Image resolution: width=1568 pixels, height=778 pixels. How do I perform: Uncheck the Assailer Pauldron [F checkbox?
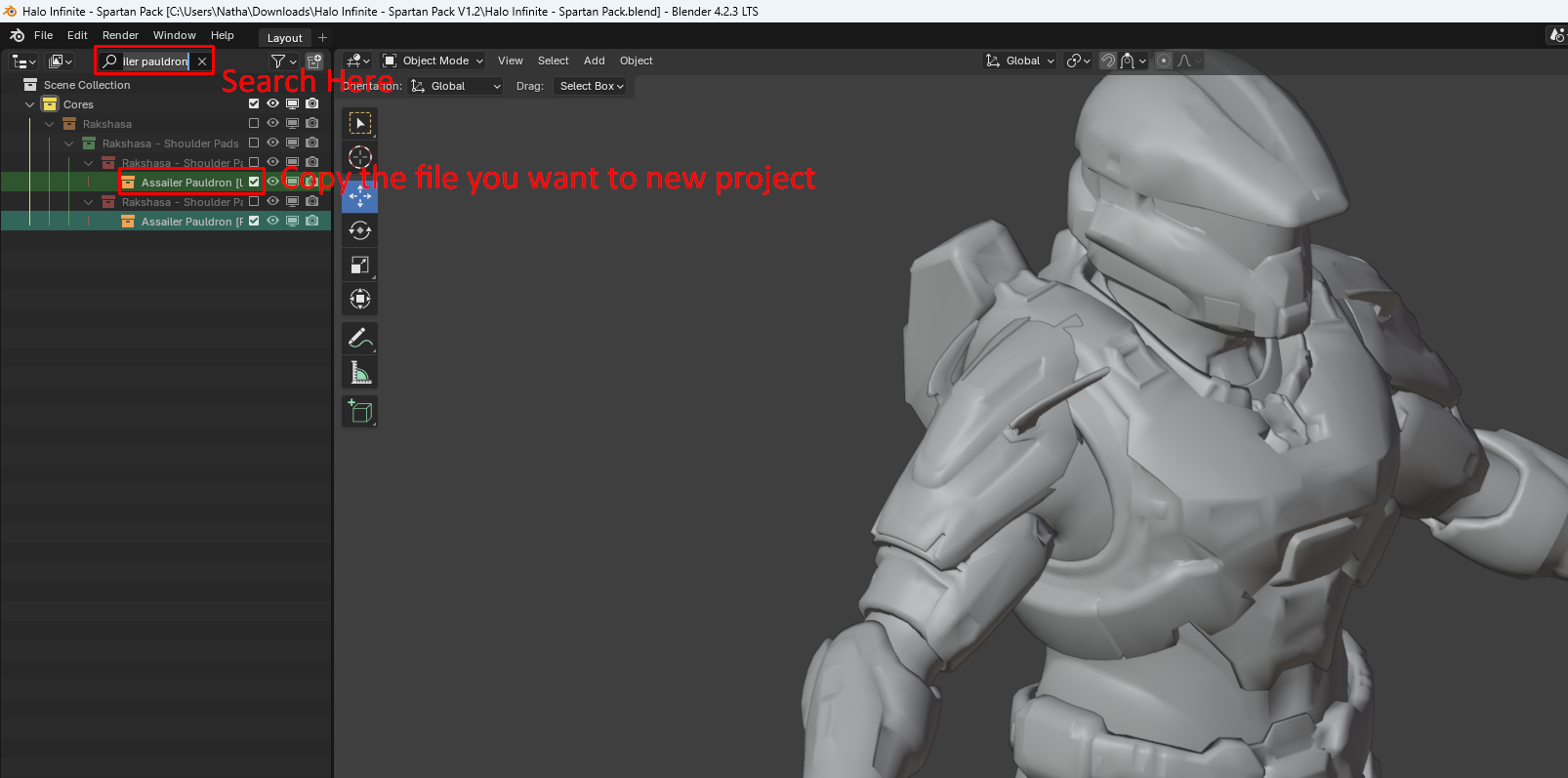254,221
